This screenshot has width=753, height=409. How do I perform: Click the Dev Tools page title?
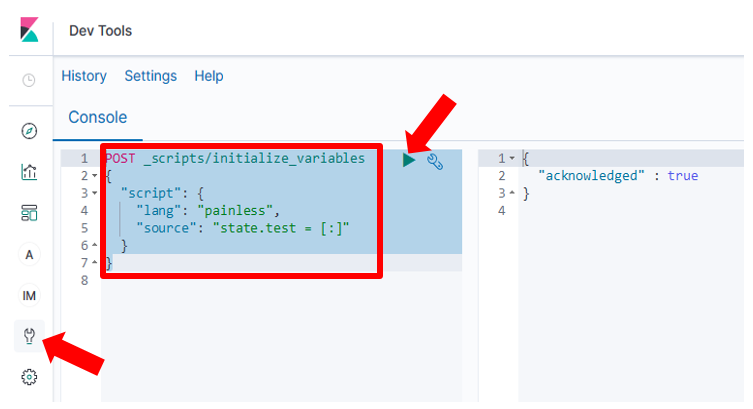pos(100,31)
